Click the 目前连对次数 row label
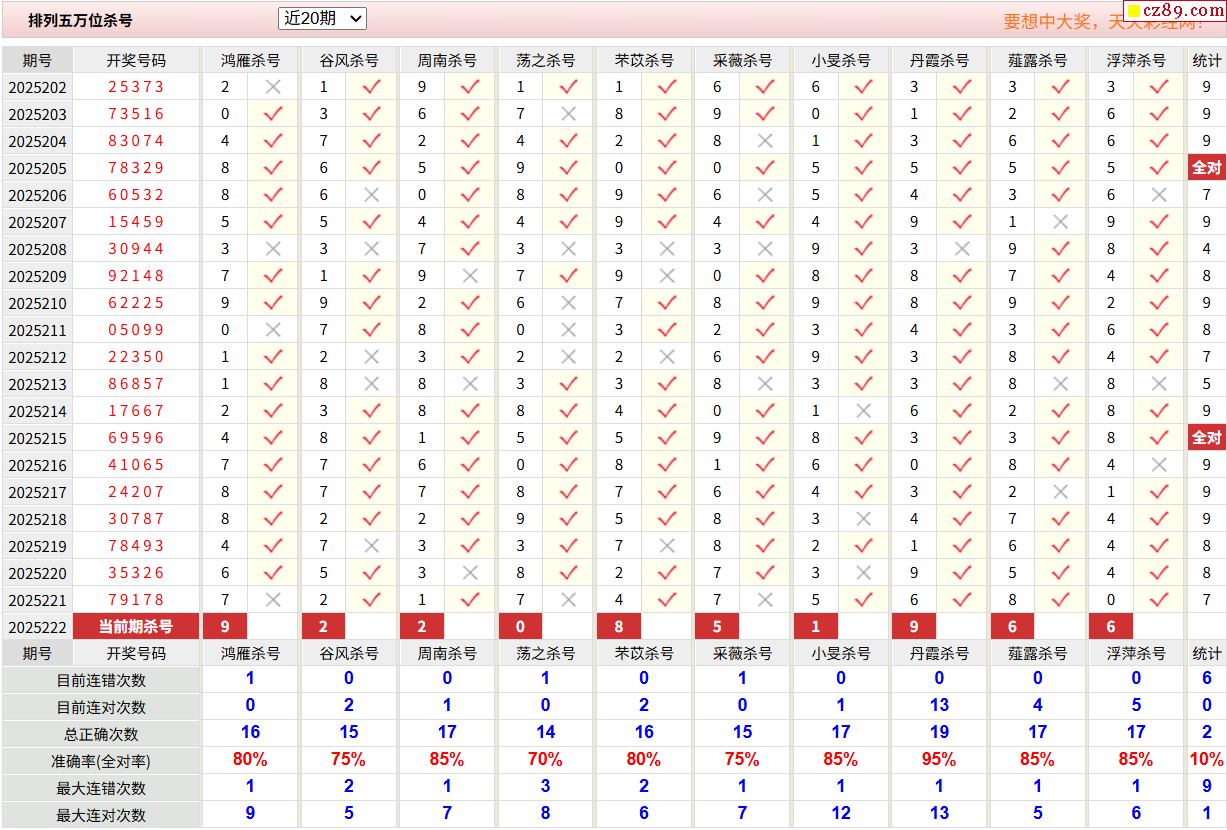Image resolution: width=1227 pixels, height=830 pixels. tap(100, 707)
